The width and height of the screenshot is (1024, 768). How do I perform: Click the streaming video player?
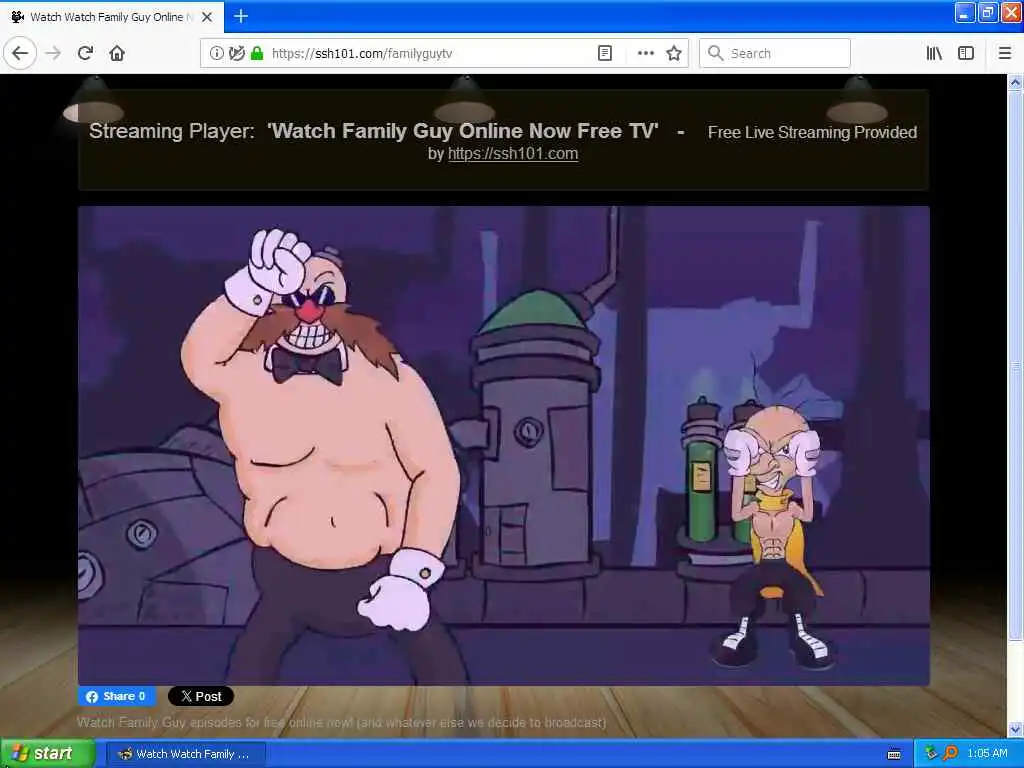[x=504, y=446]
